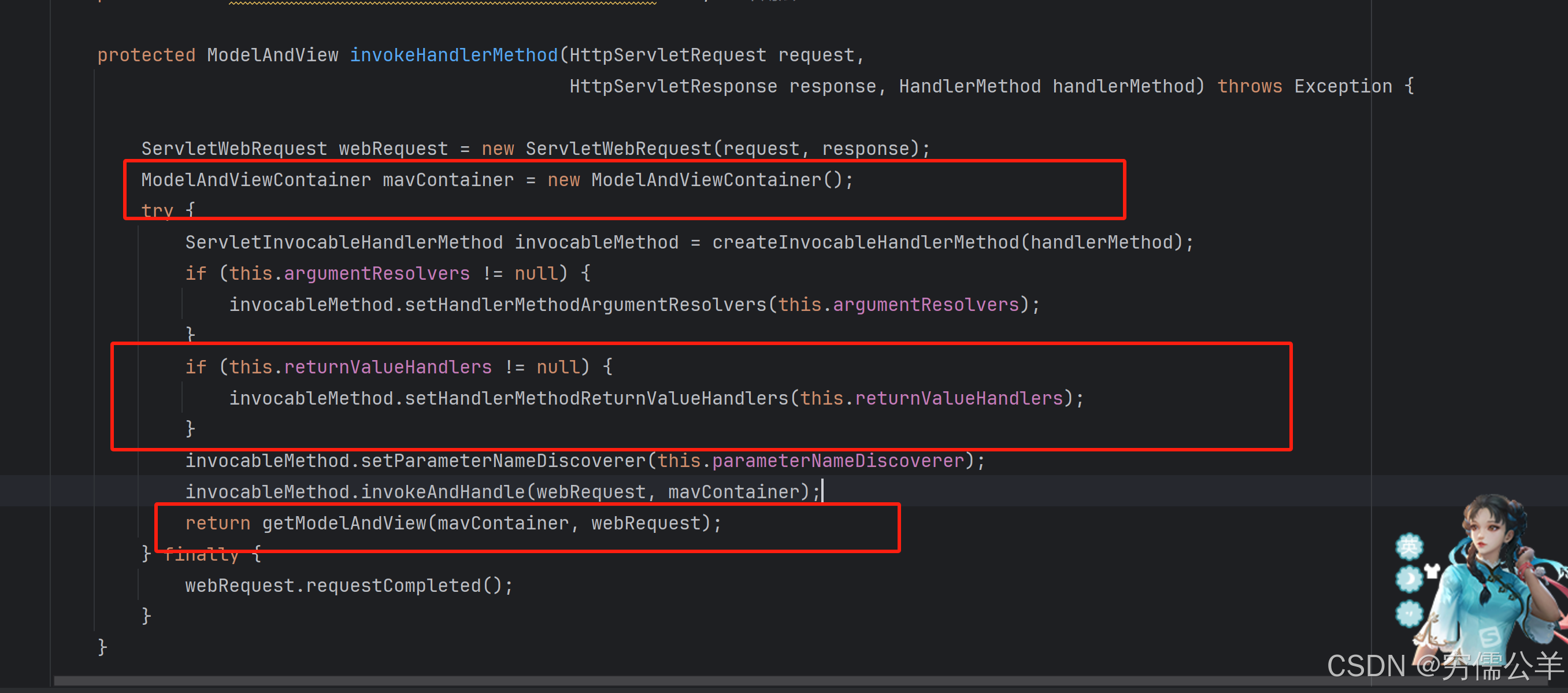The image size is (1568, 693).
Task: Place caret on setHandlerMethodReturnValueHandlers
Action: [596, 398]
